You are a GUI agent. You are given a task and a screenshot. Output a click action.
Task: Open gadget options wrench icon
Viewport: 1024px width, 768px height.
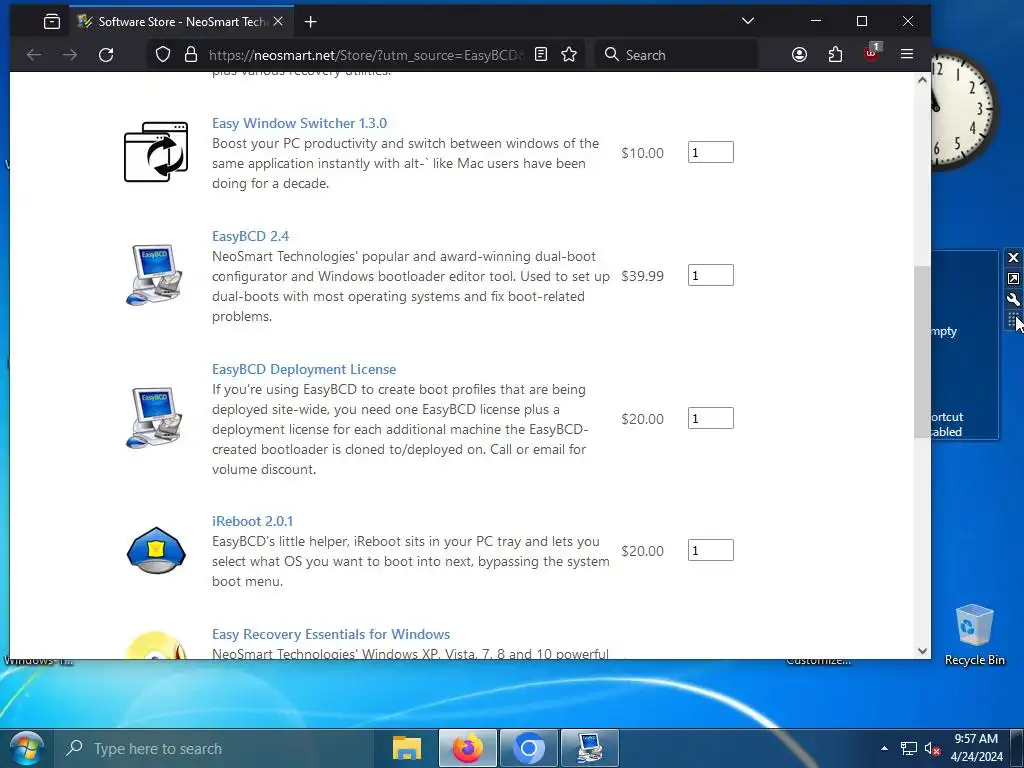(1013, 299)
